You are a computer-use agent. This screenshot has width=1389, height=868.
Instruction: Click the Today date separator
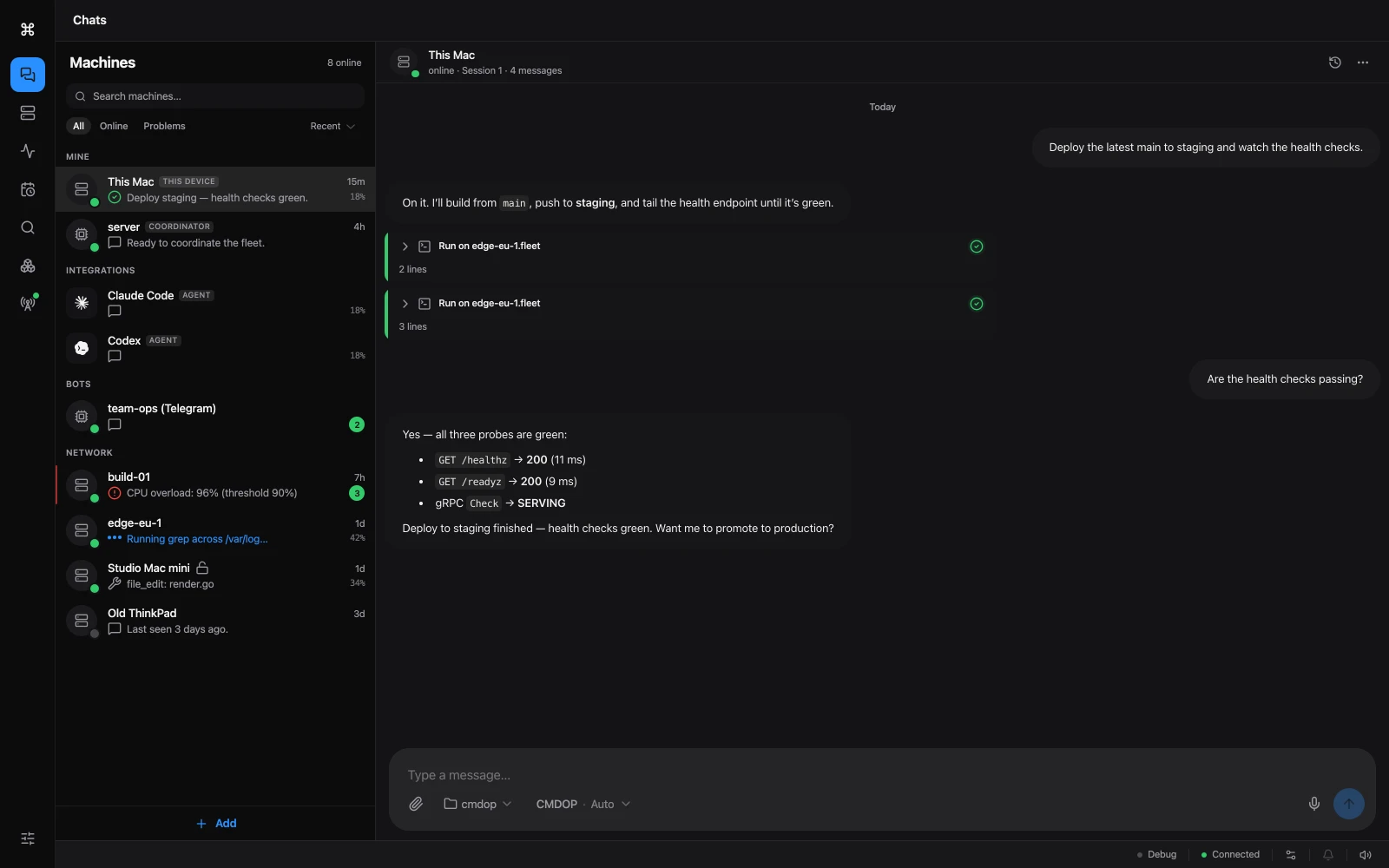[x=882, y=107]
